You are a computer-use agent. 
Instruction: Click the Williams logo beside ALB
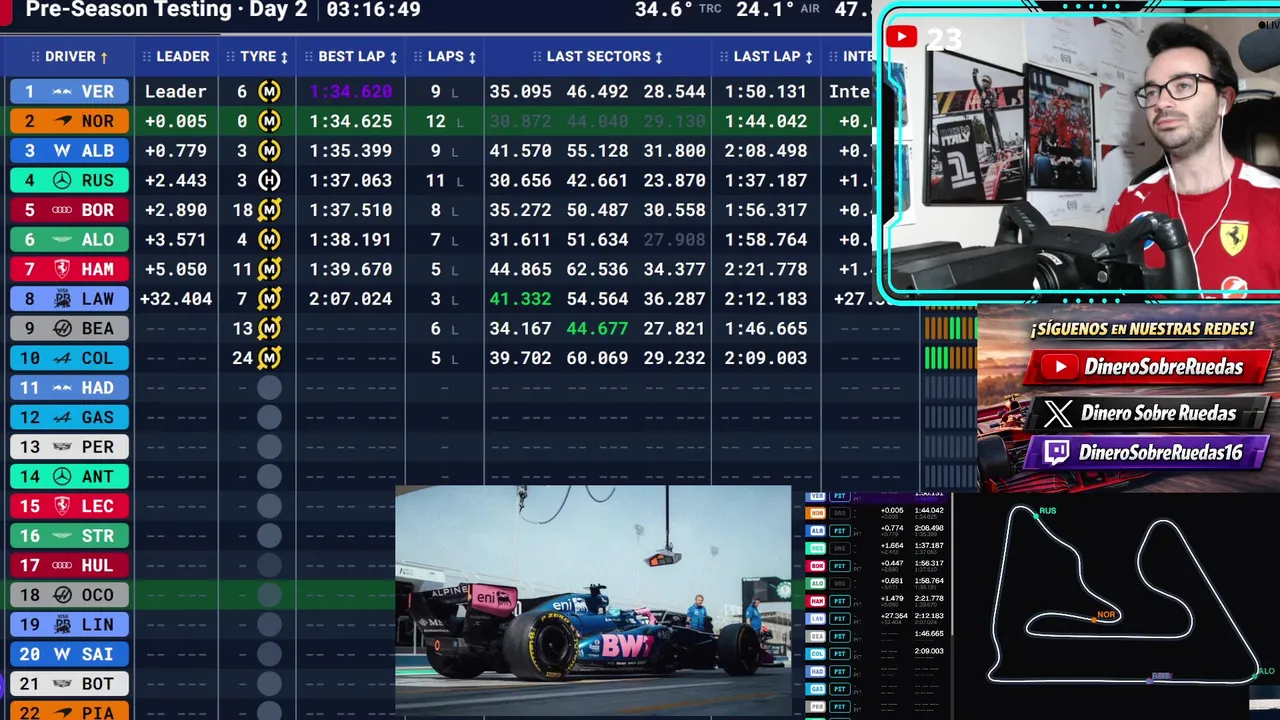(62, 151)
